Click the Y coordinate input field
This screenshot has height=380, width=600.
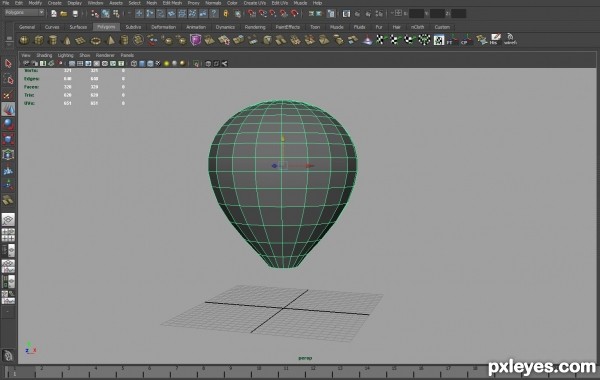click(x=437, y=14)
